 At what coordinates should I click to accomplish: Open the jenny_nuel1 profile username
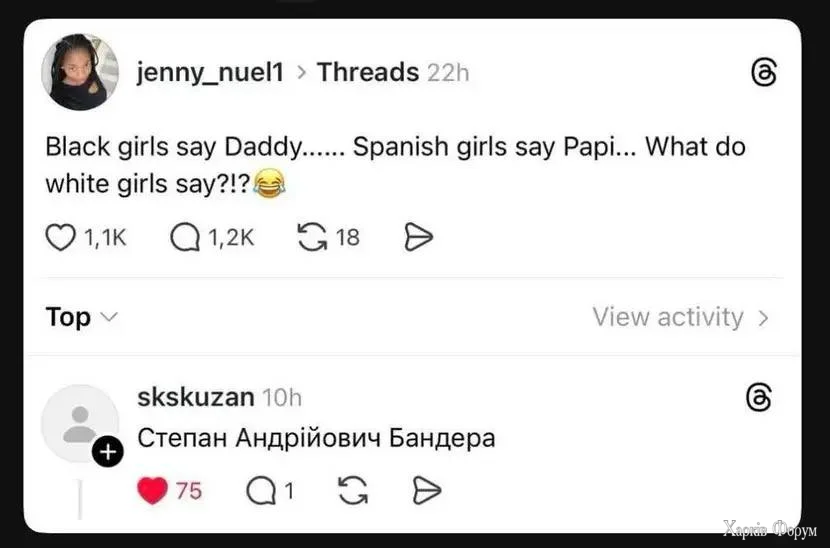[210, 73]
